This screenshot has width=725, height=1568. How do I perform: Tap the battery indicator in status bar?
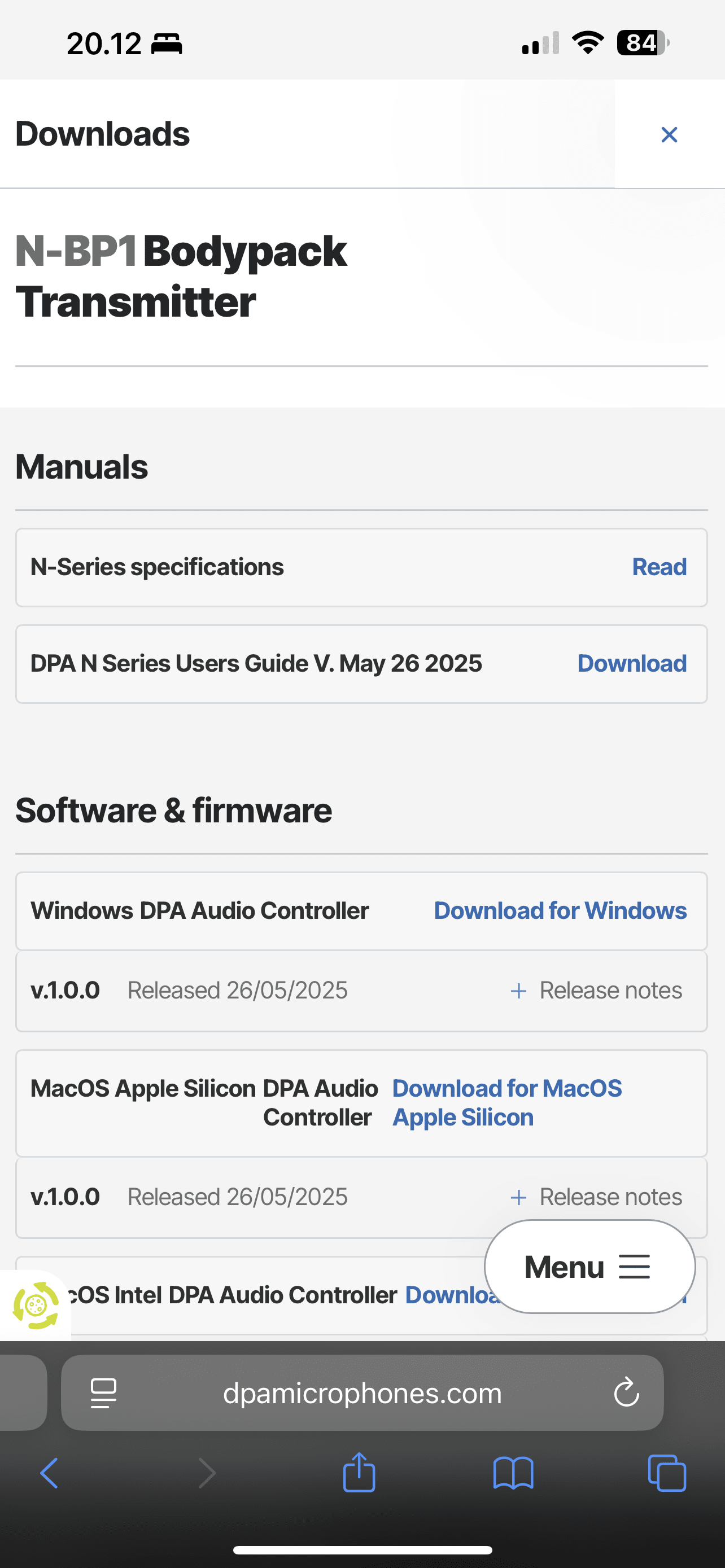pos(641,43)
